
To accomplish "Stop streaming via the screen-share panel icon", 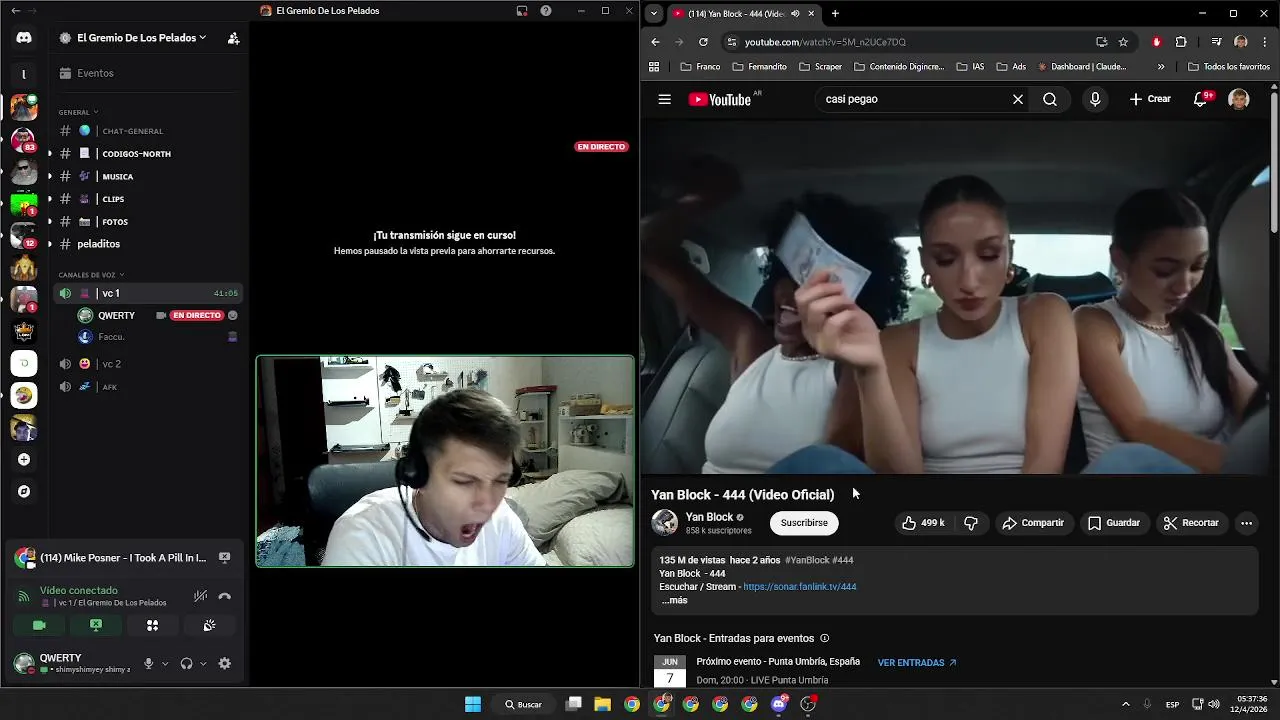I will pyautogui.click(x=225, y=558).
